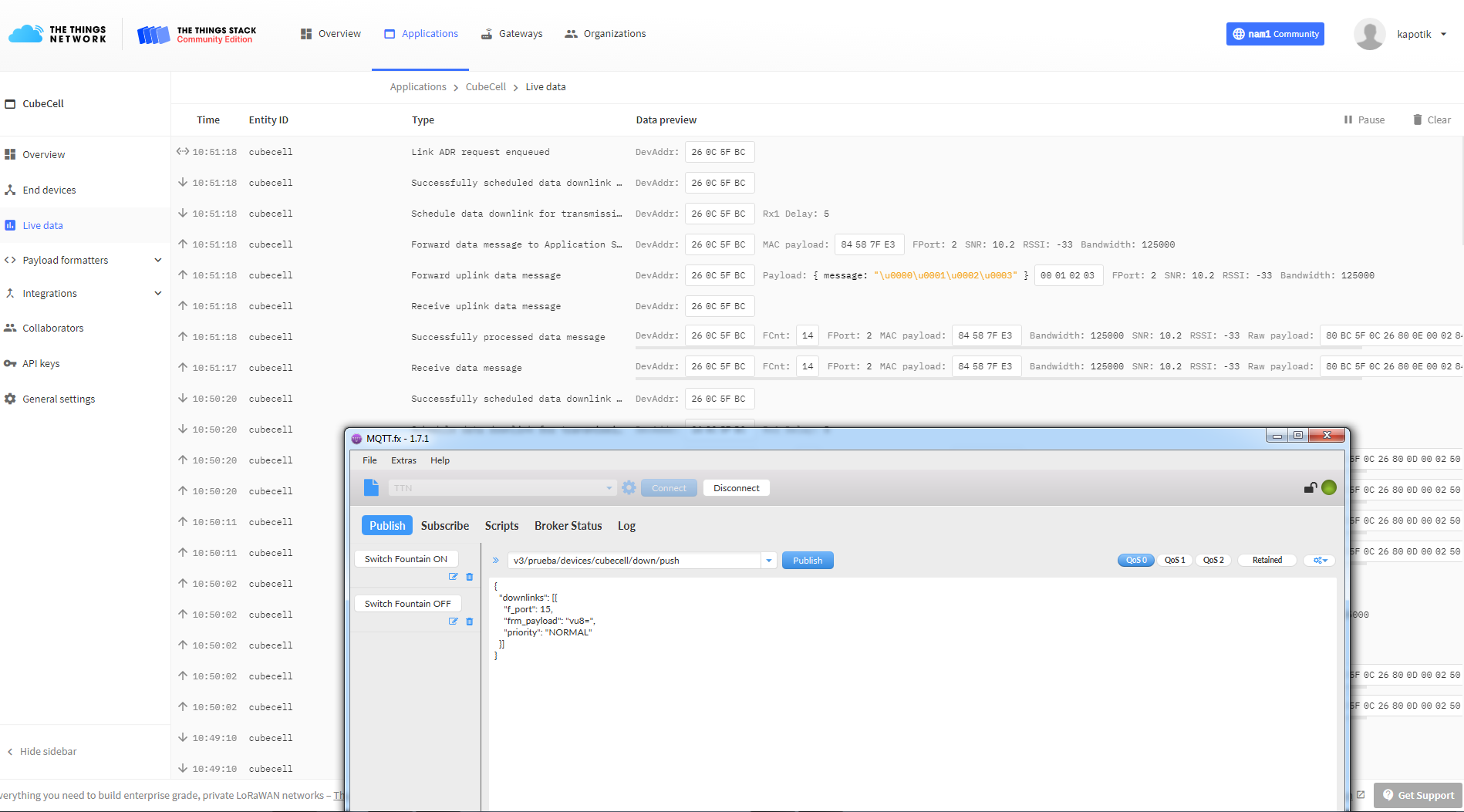The width and height of the screenshot is (1464, 812).
Task: Toggle the Retained option
Action: (1267, 561)
